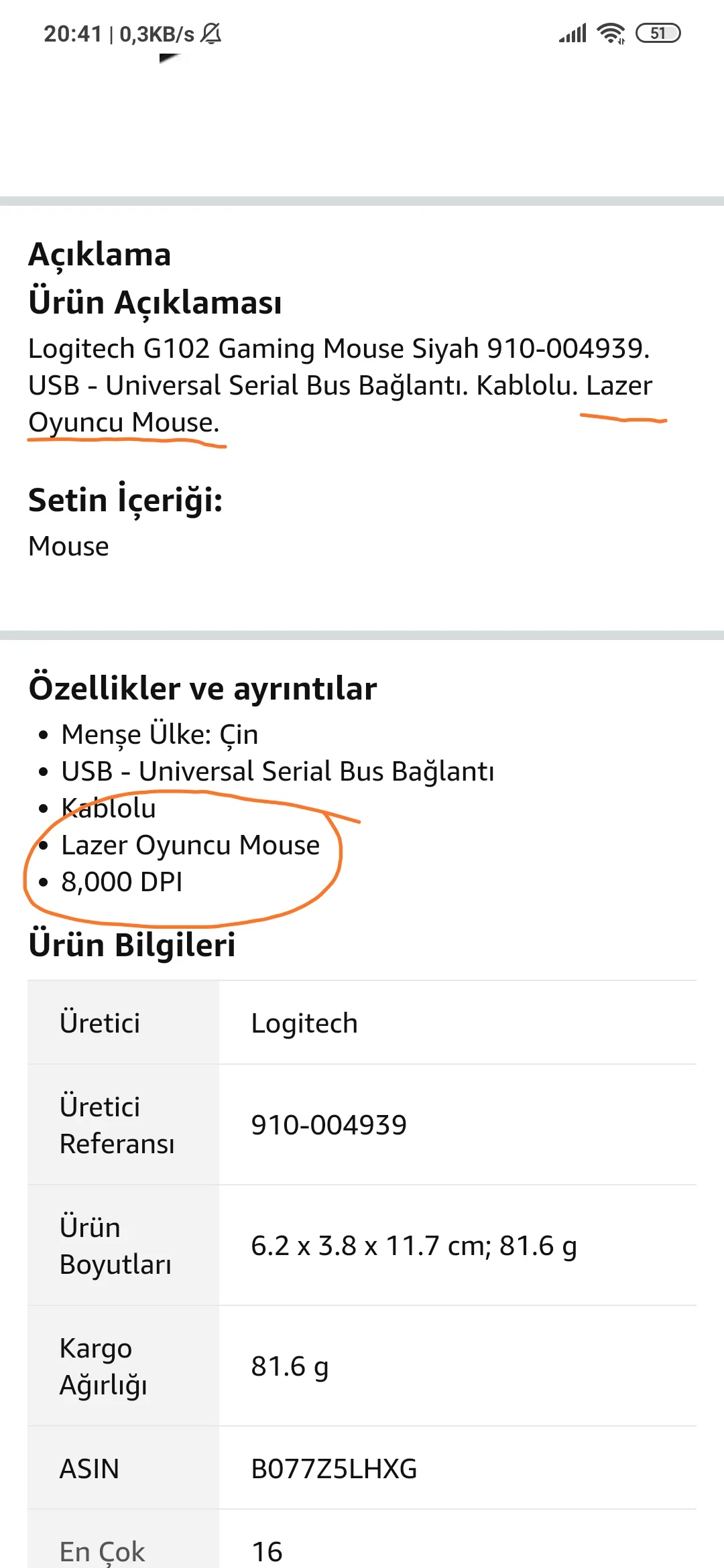724x1568 pixels.
Task: Tap the 8,000 DPI bullet item
Action: 122,882
